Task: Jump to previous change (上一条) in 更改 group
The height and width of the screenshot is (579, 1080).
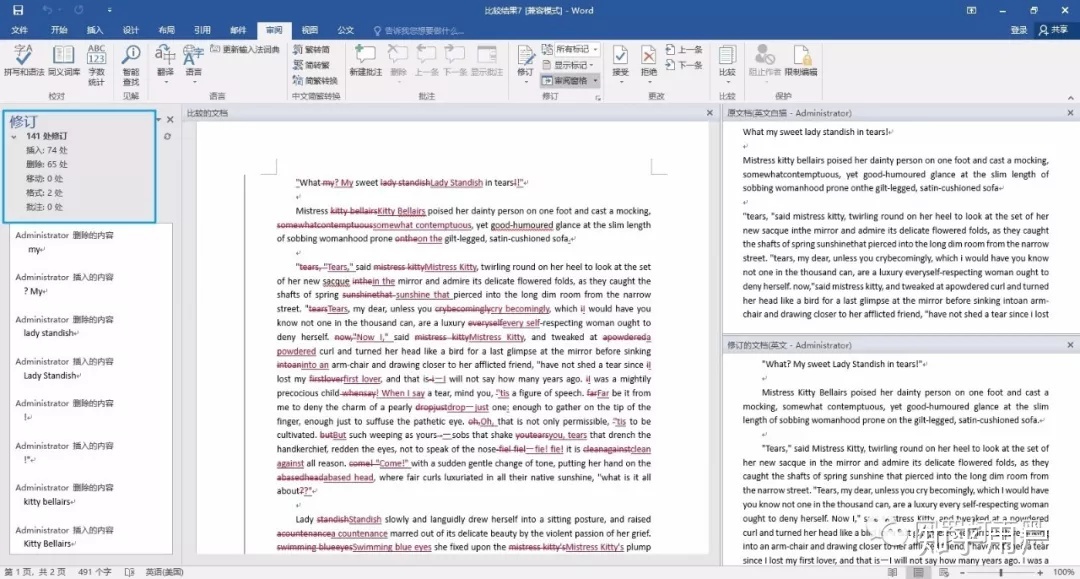Action: point(684,50)
